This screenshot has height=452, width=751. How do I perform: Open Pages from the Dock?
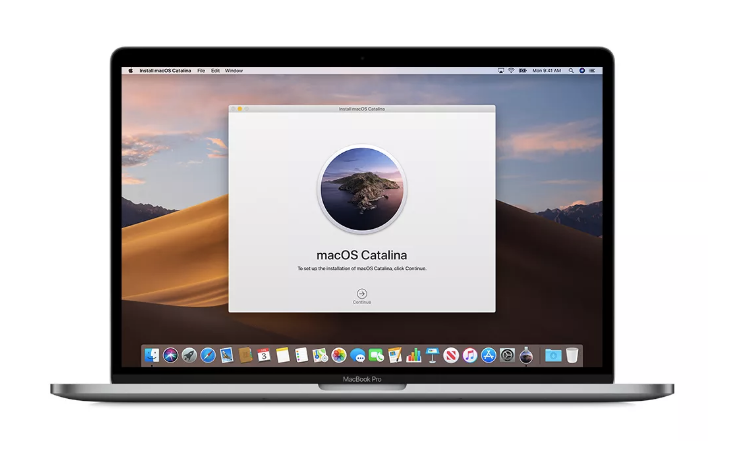[395, 355]
